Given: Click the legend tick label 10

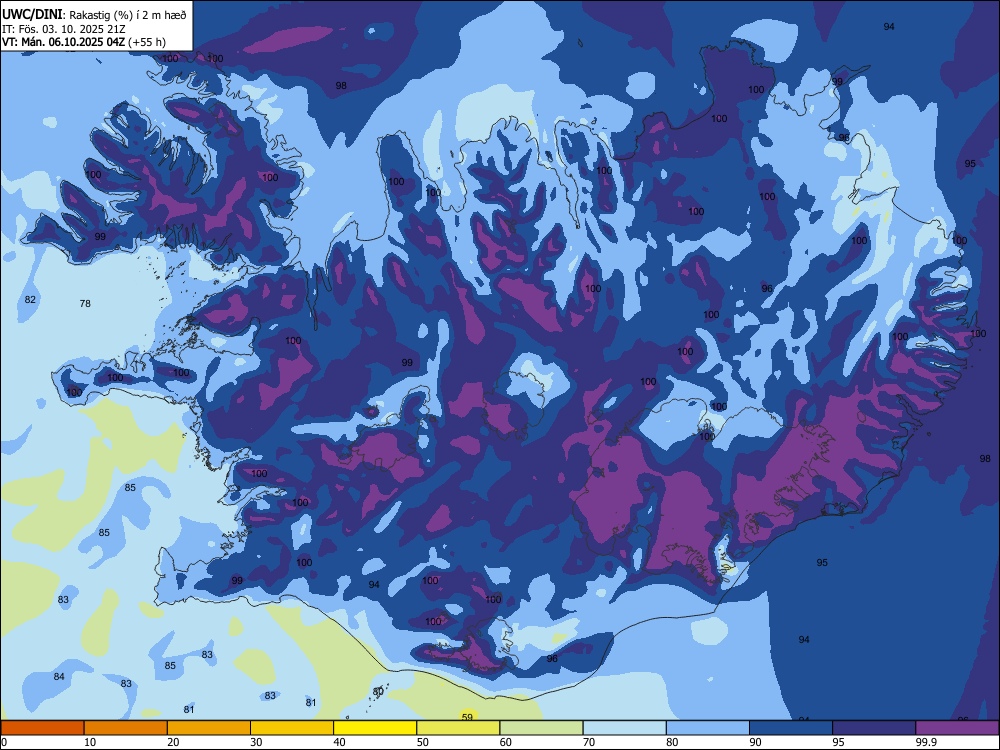Looking at the screenshot, I should [90, 742].
